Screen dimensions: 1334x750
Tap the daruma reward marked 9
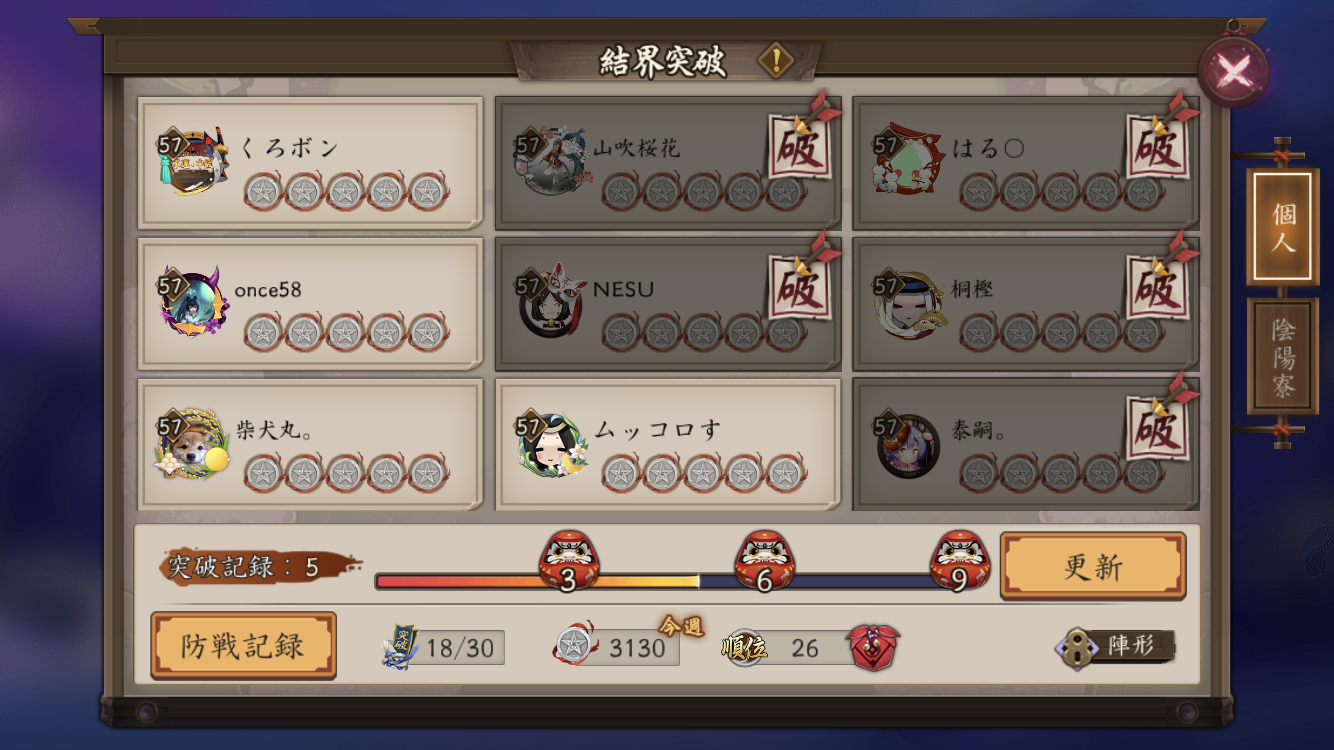(x=960, y=561)
